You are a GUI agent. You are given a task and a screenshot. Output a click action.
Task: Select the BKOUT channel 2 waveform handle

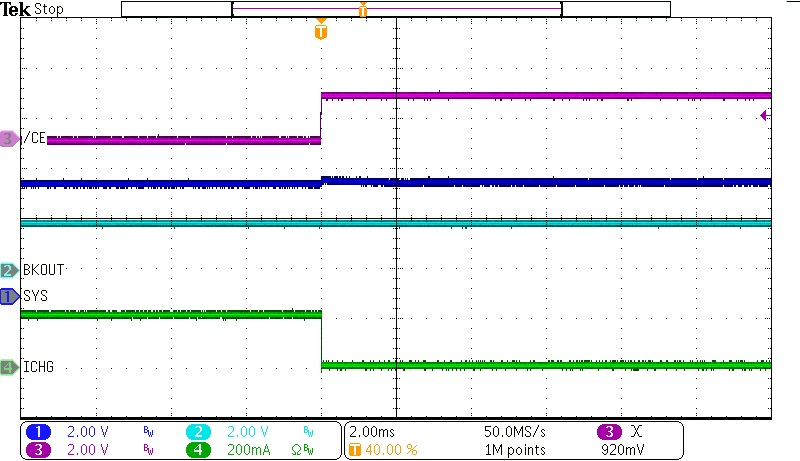[9, 270]
